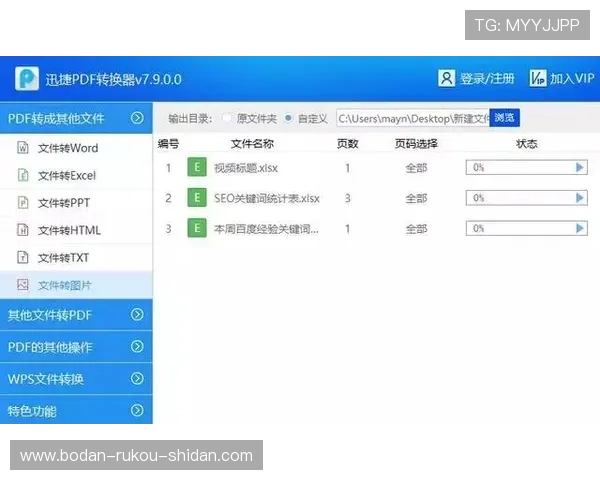Click 全部 page selection for 本周百度经验关键词
Image resolution: width=600 pixels, height=480 pixels.
[416, 229]
